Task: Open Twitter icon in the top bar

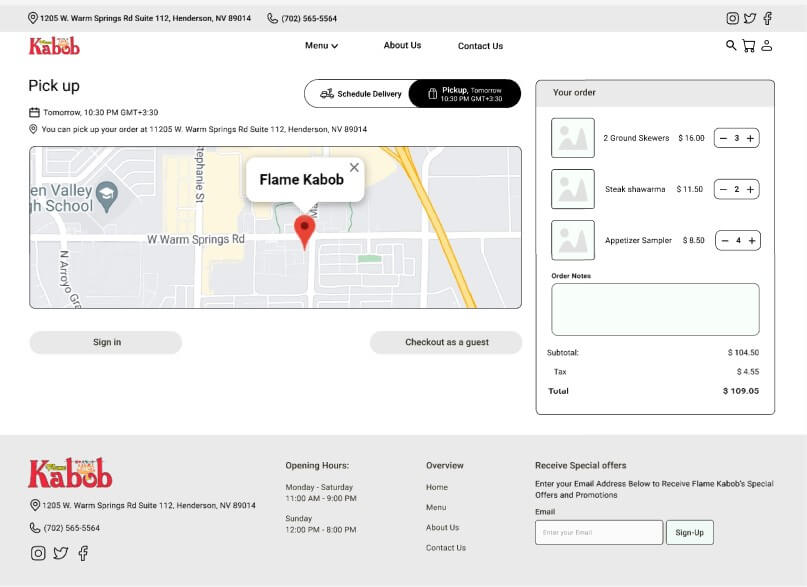Action: 750,19
